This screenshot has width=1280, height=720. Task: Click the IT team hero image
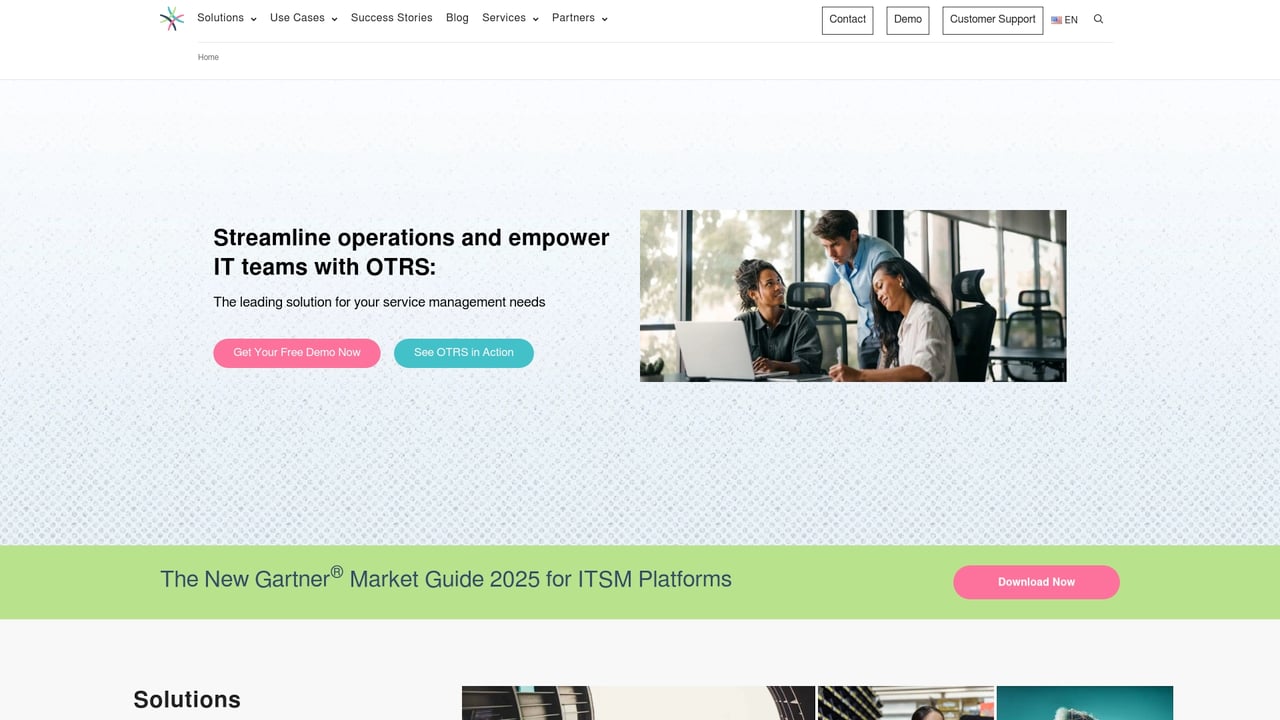pos(853,295)
